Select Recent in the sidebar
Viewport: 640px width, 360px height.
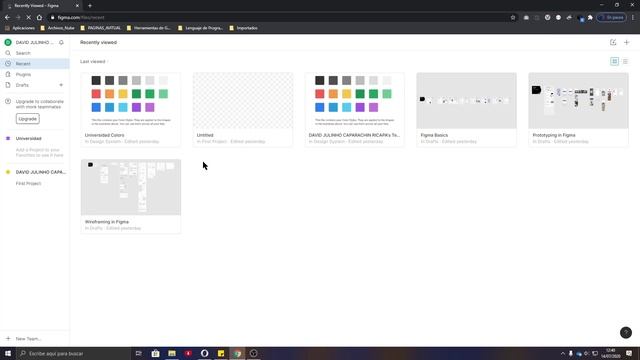pos(35,64)
